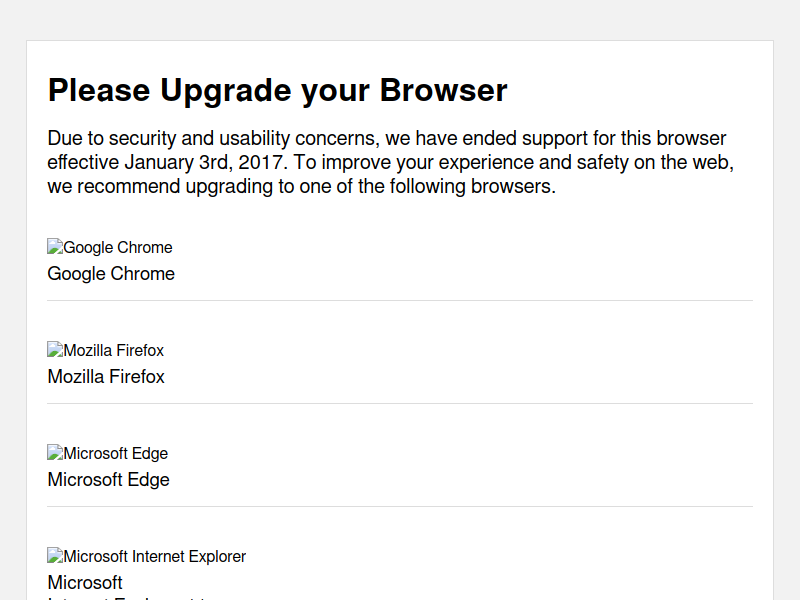Click the Google Chrome image alt text

click(x=118, y=247)
